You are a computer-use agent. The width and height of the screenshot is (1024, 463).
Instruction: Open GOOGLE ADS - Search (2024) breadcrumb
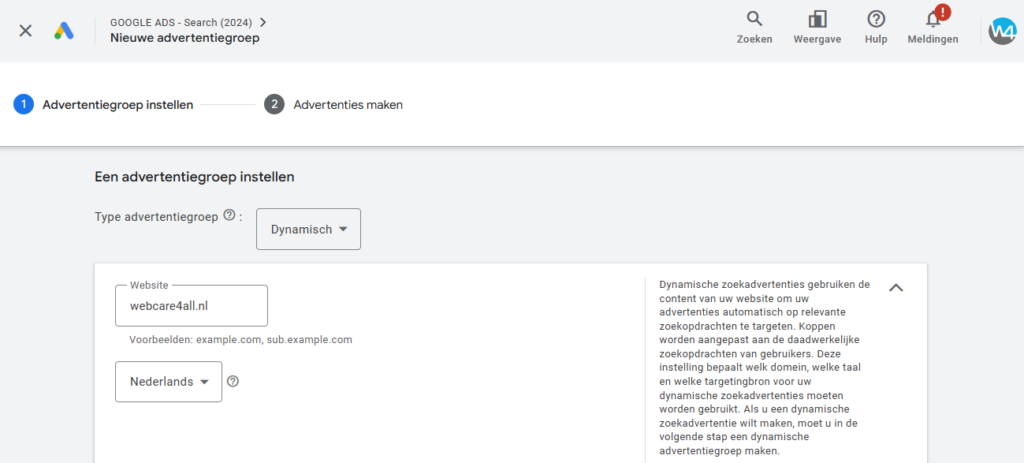[182, 21]
